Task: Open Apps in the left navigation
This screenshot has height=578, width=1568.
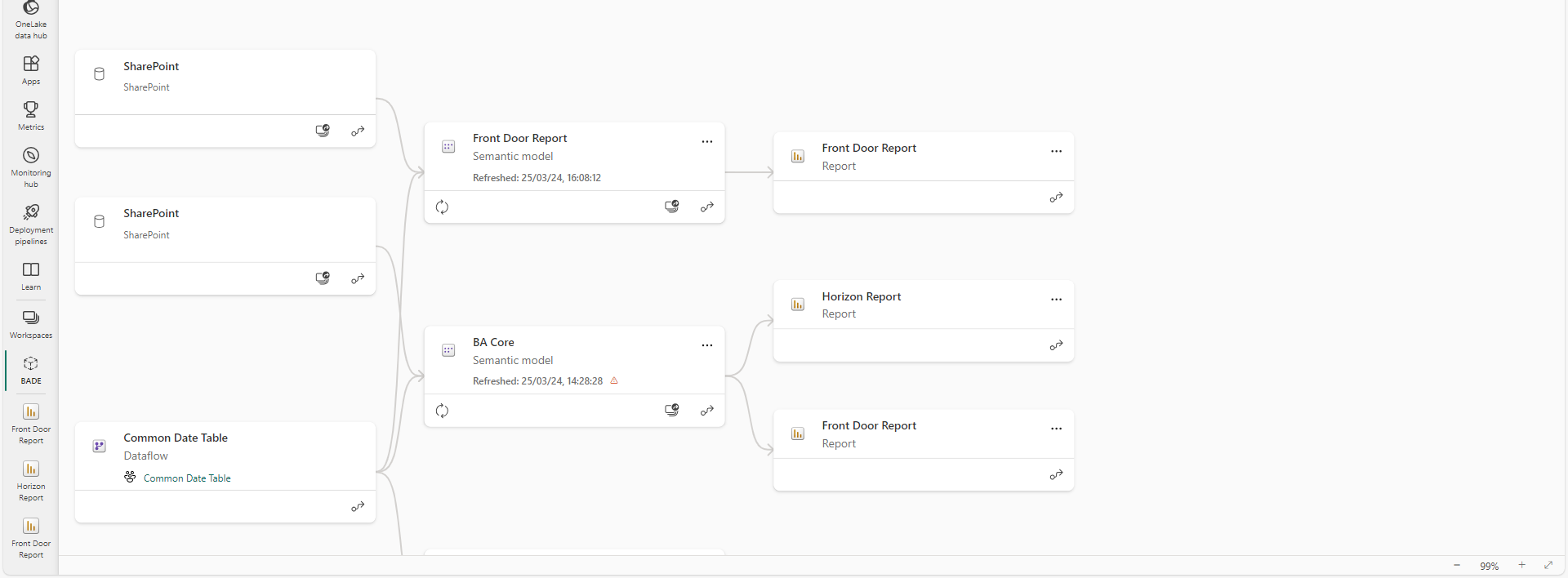Action: [x=31, y=70]
